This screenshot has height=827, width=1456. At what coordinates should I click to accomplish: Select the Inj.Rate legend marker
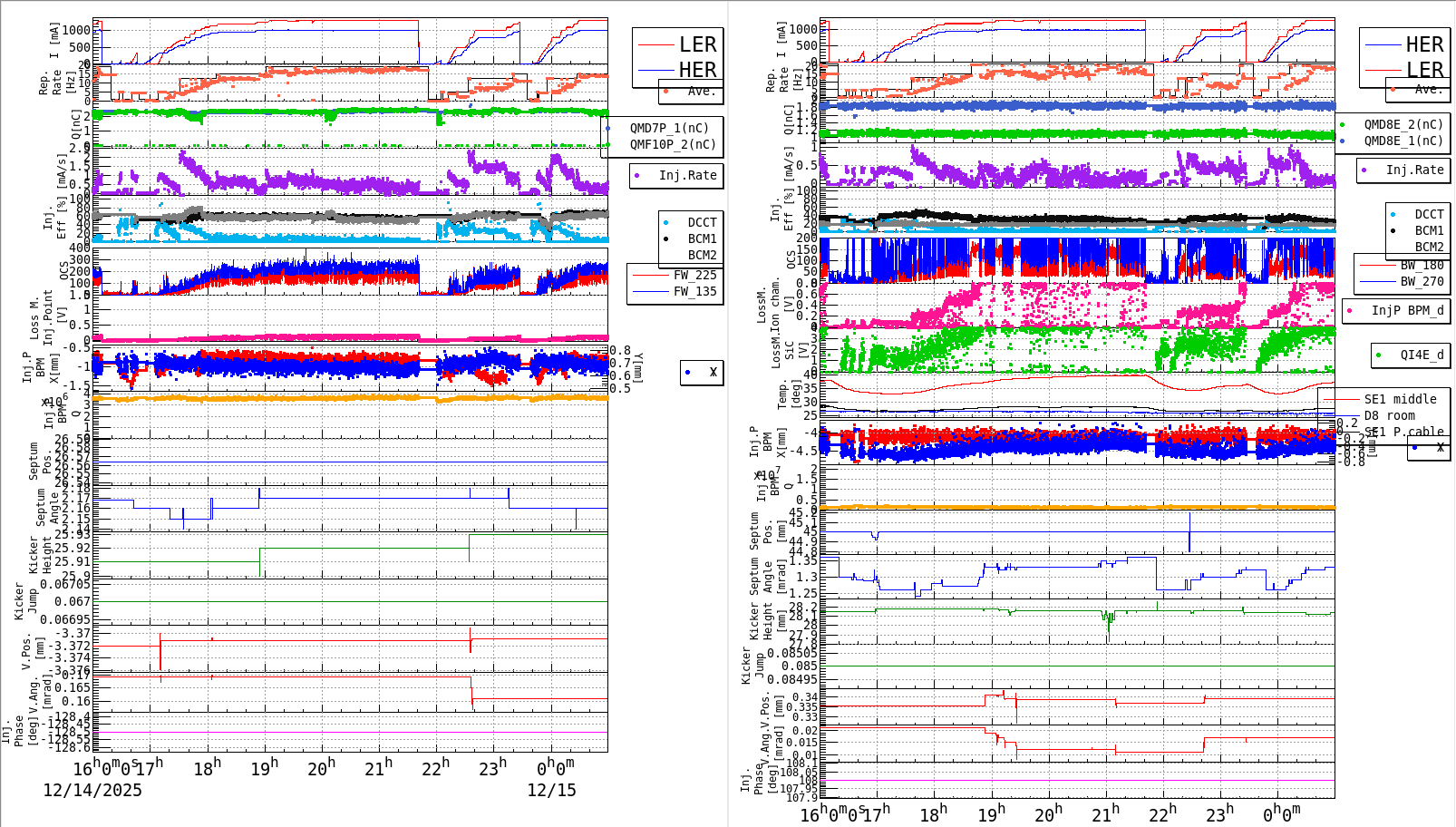tap(636, 175)
